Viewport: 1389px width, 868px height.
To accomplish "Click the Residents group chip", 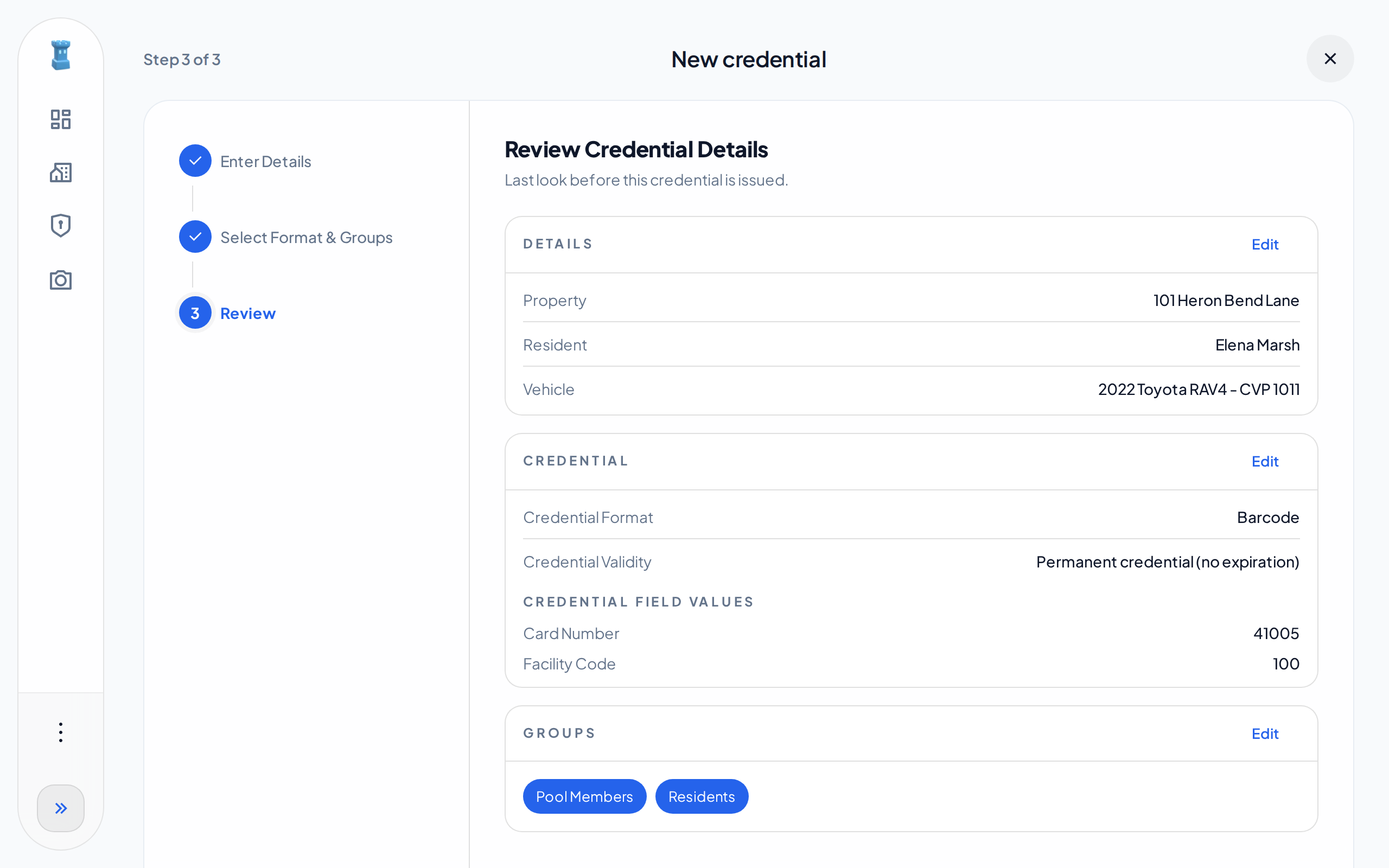I will (x=702, y=796).
